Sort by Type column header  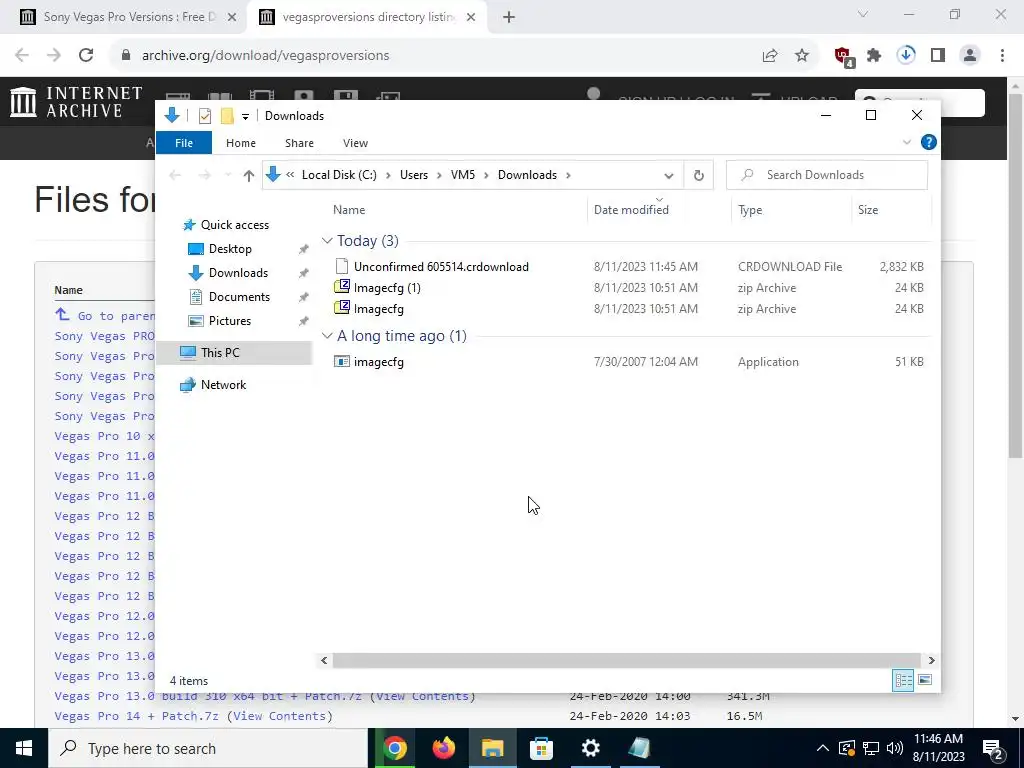(750, 210)
